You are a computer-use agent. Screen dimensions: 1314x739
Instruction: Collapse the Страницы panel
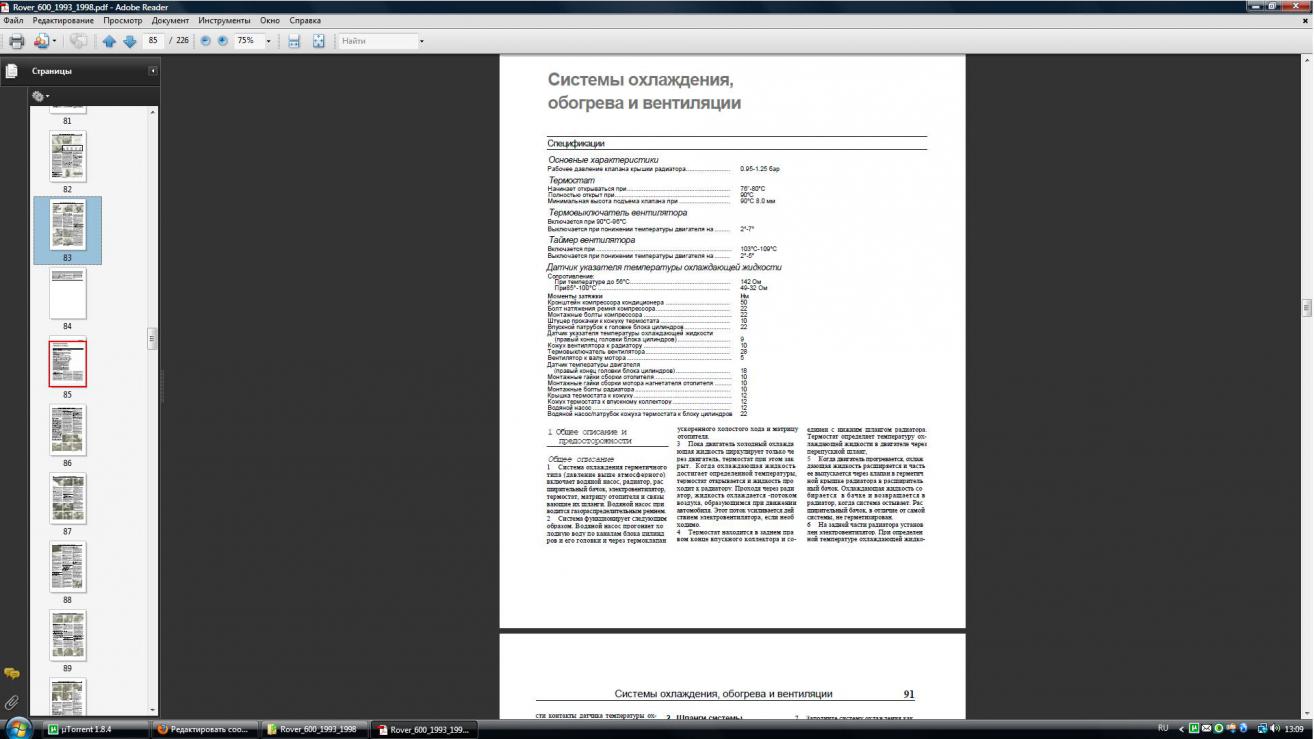153,71
